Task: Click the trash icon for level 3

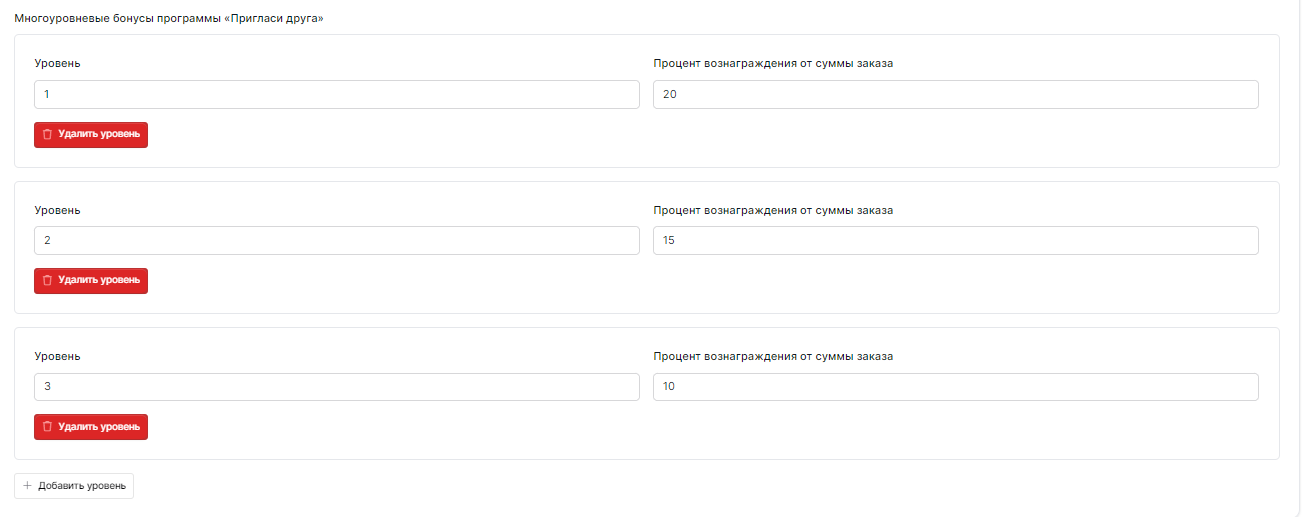Action: 47,427
